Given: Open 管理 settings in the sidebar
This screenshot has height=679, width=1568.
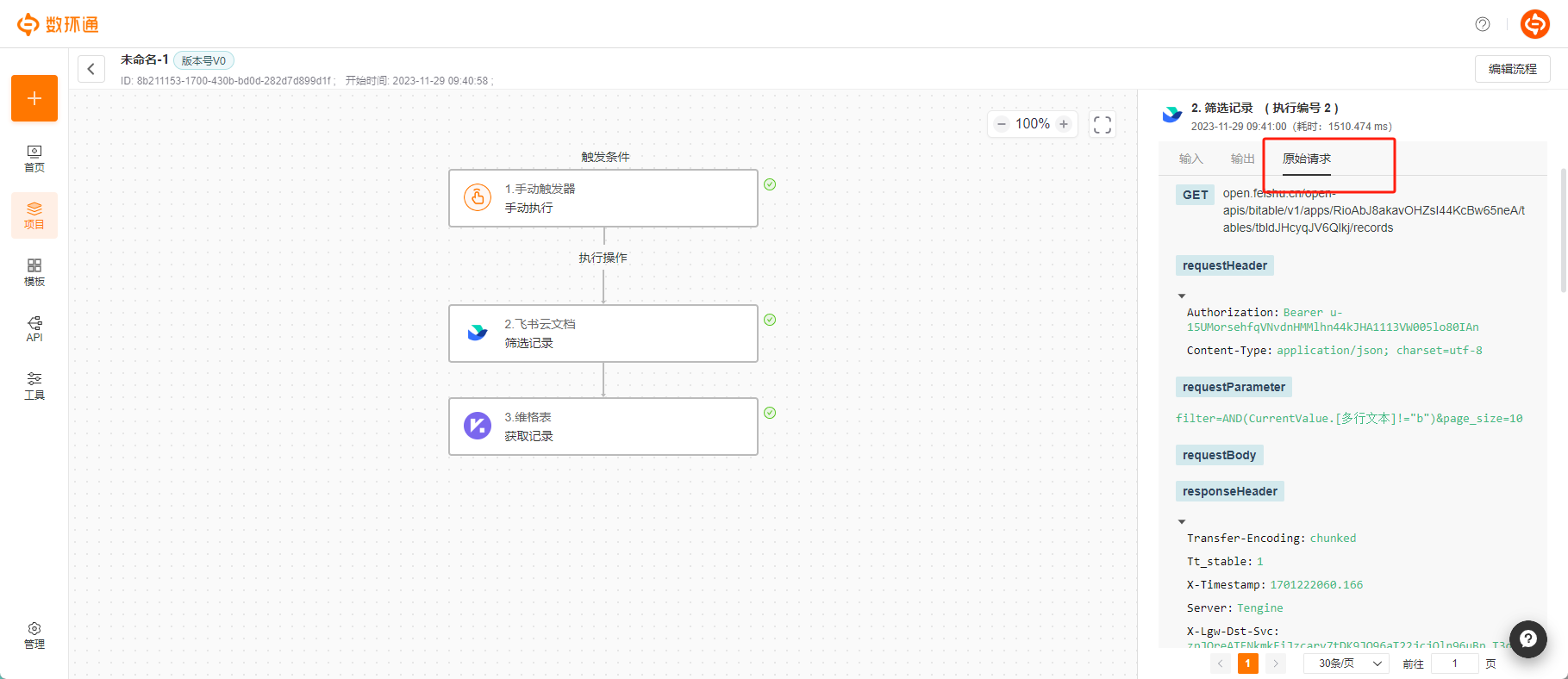Looking at the screenshot, I should (34, 636).
